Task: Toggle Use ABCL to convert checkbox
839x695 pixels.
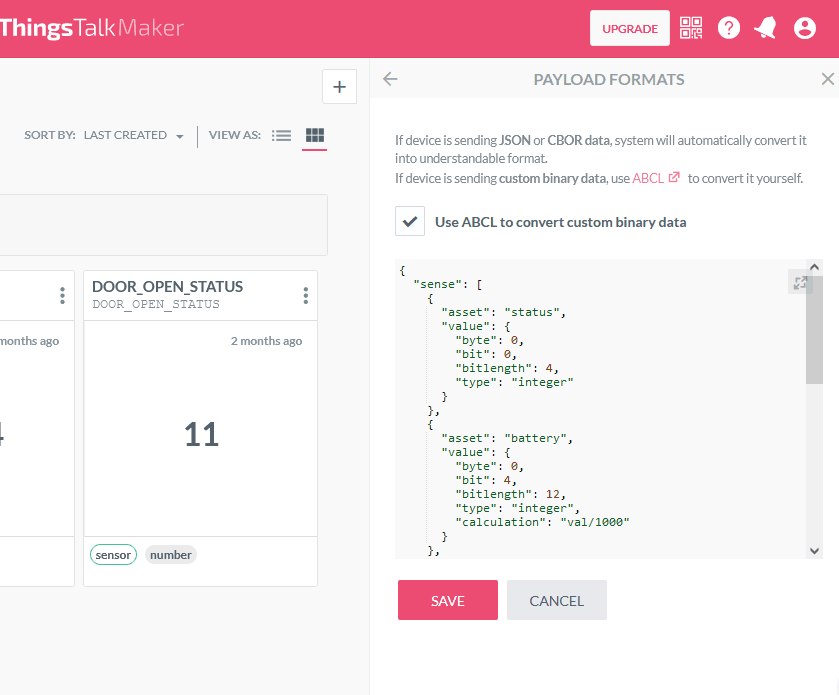Action: pyautogui.click(x=410, y=221)
